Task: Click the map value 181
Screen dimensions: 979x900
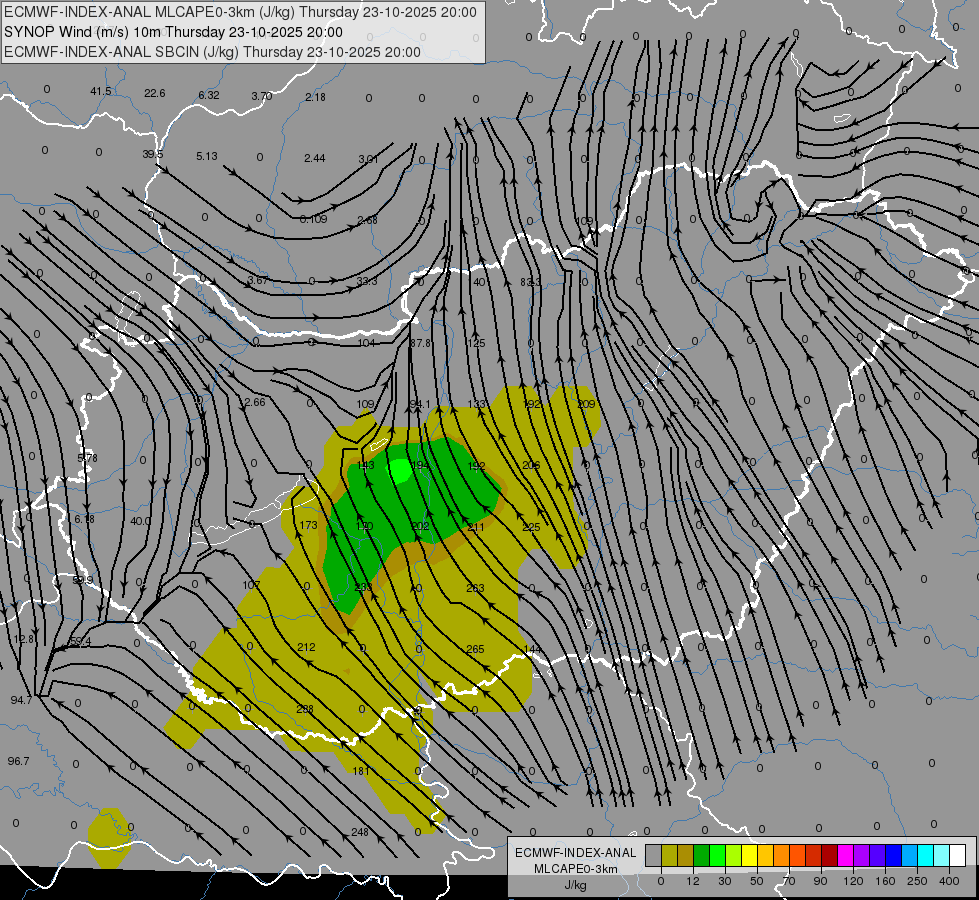Action: click(361, 771)
